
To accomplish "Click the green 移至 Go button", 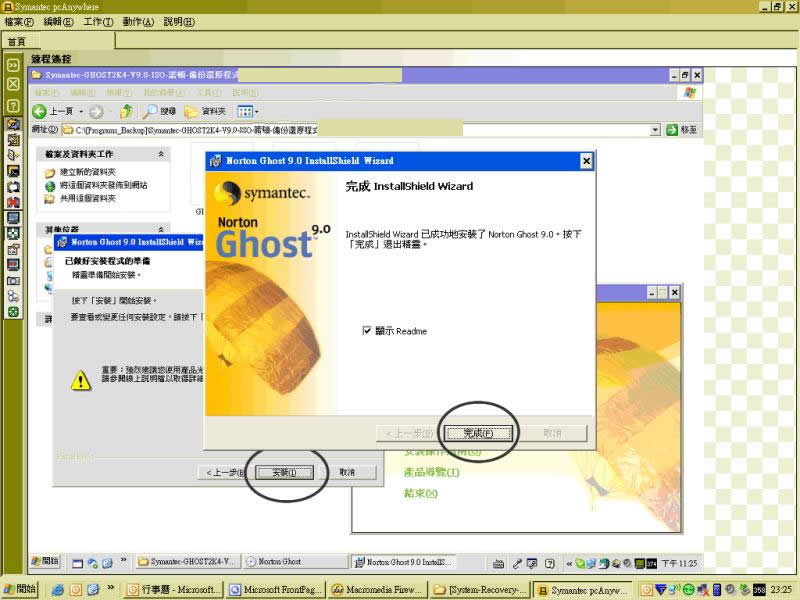I will (681, 130).
